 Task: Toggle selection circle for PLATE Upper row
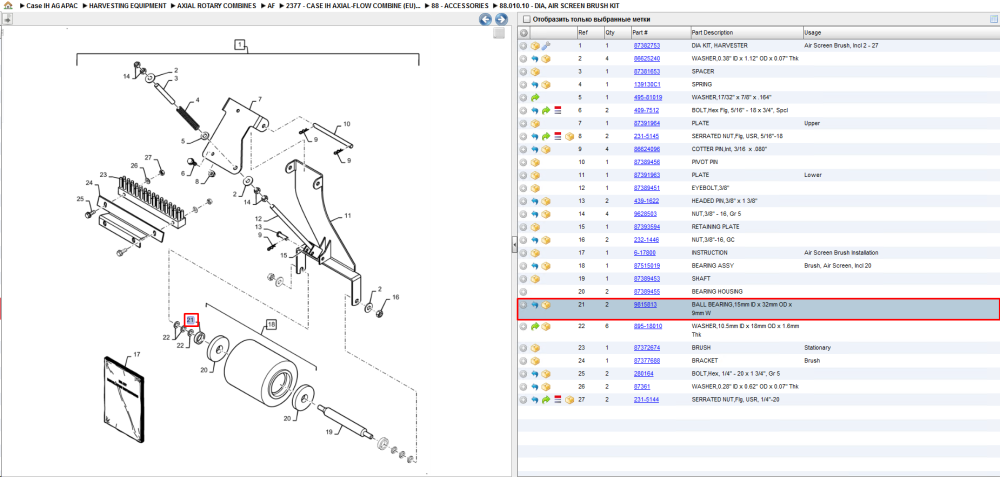point(524,123)
